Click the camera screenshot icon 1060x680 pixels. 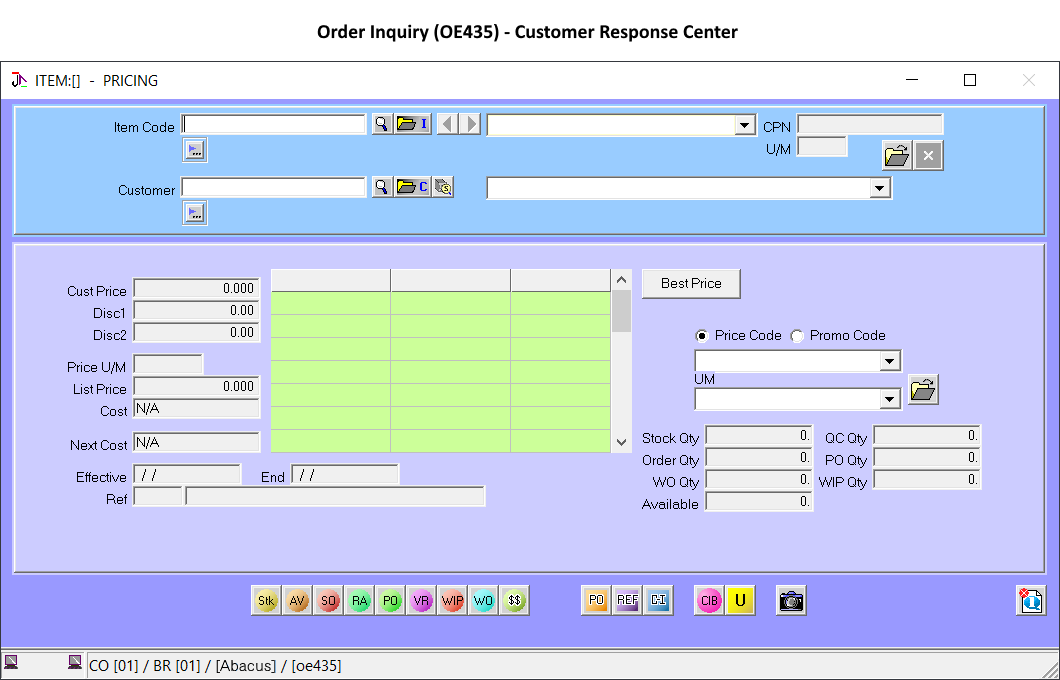[790, 600]
